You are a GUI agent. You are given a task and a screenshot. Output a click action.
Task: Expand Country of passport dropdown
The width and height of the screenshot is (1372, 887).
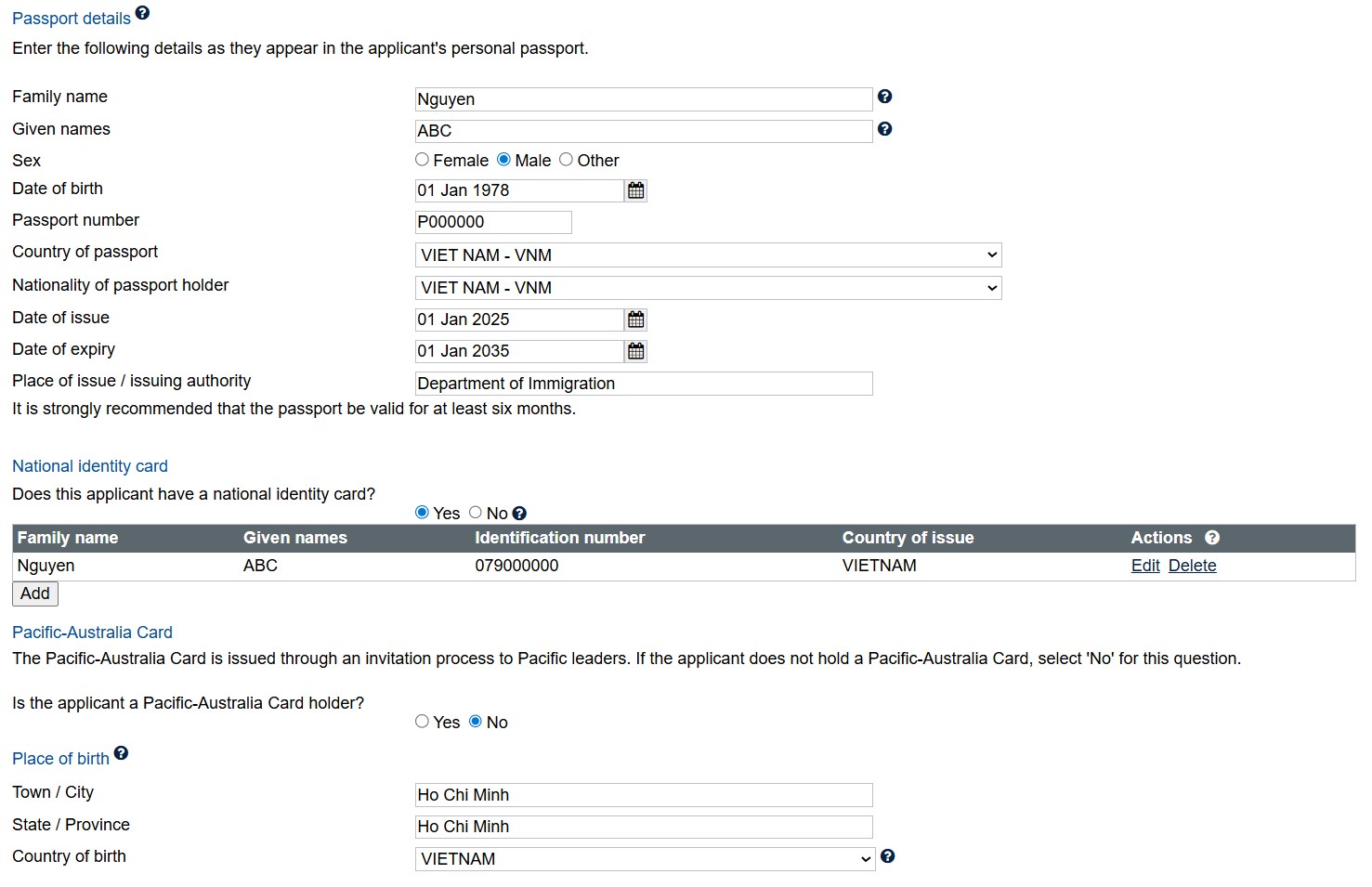click(708, 255)
